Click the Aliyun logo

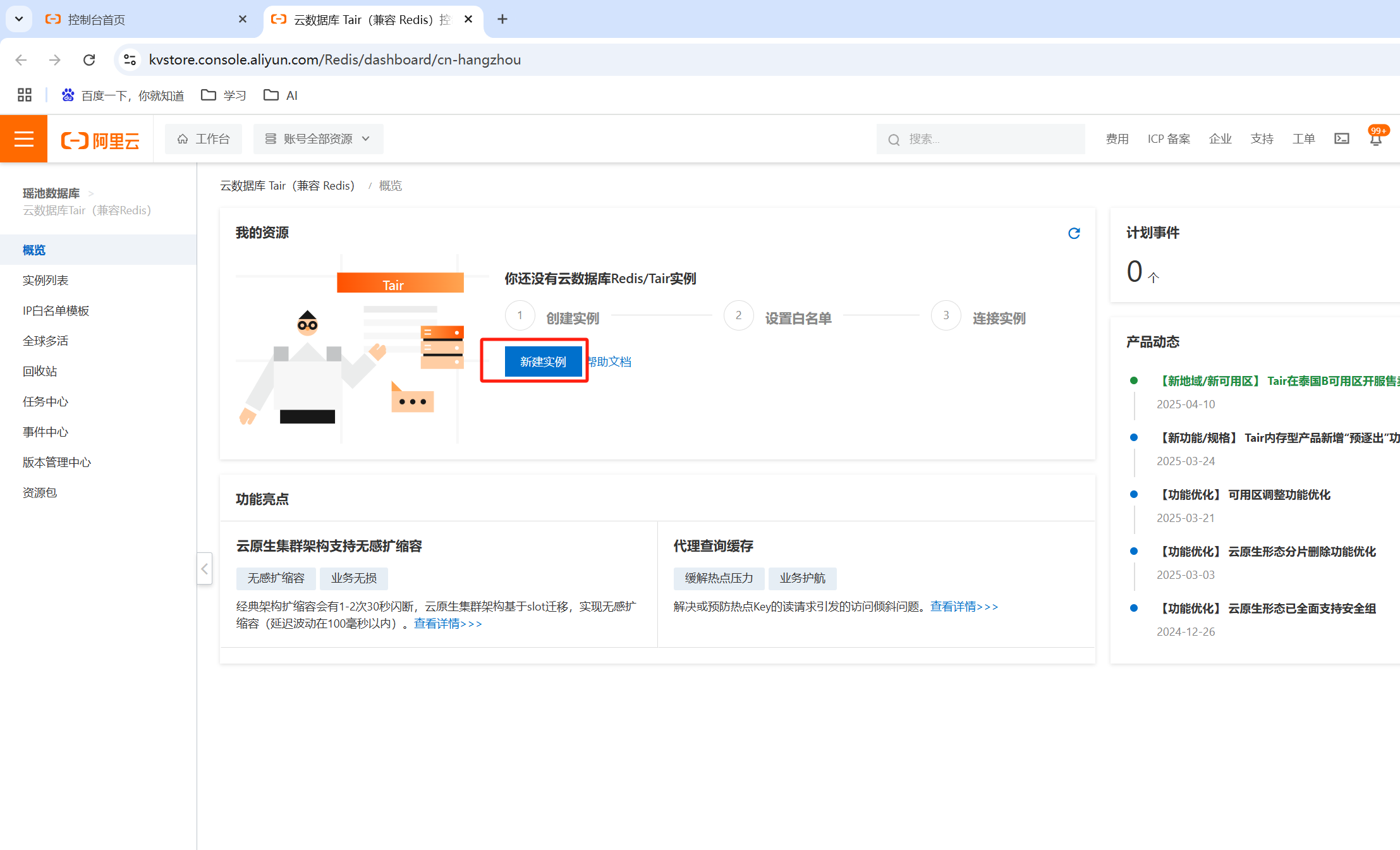[x=100, y=140]
